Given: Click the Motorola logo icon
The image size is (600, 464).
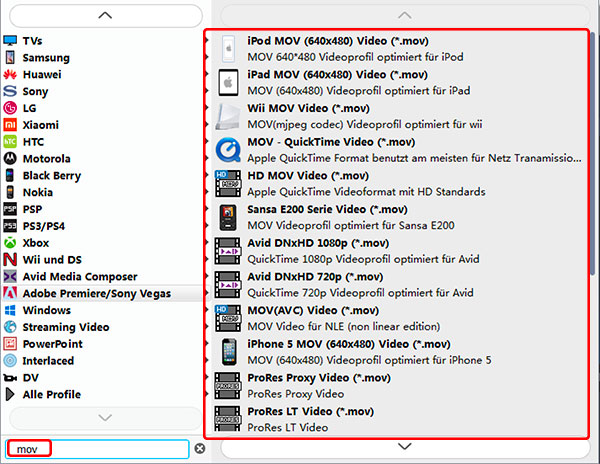Looking at the screenshot, I should pyautogui.click(x=10, y=158).
